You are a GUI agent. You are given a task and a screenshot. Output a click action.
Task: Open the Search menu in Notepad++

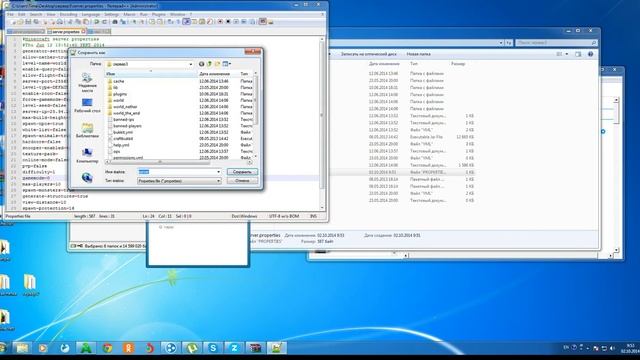(x=36, y=14)
